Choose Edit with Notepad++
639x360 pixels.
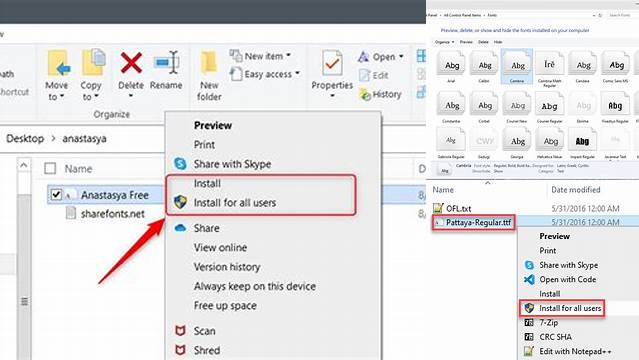[x=575, y=351]
